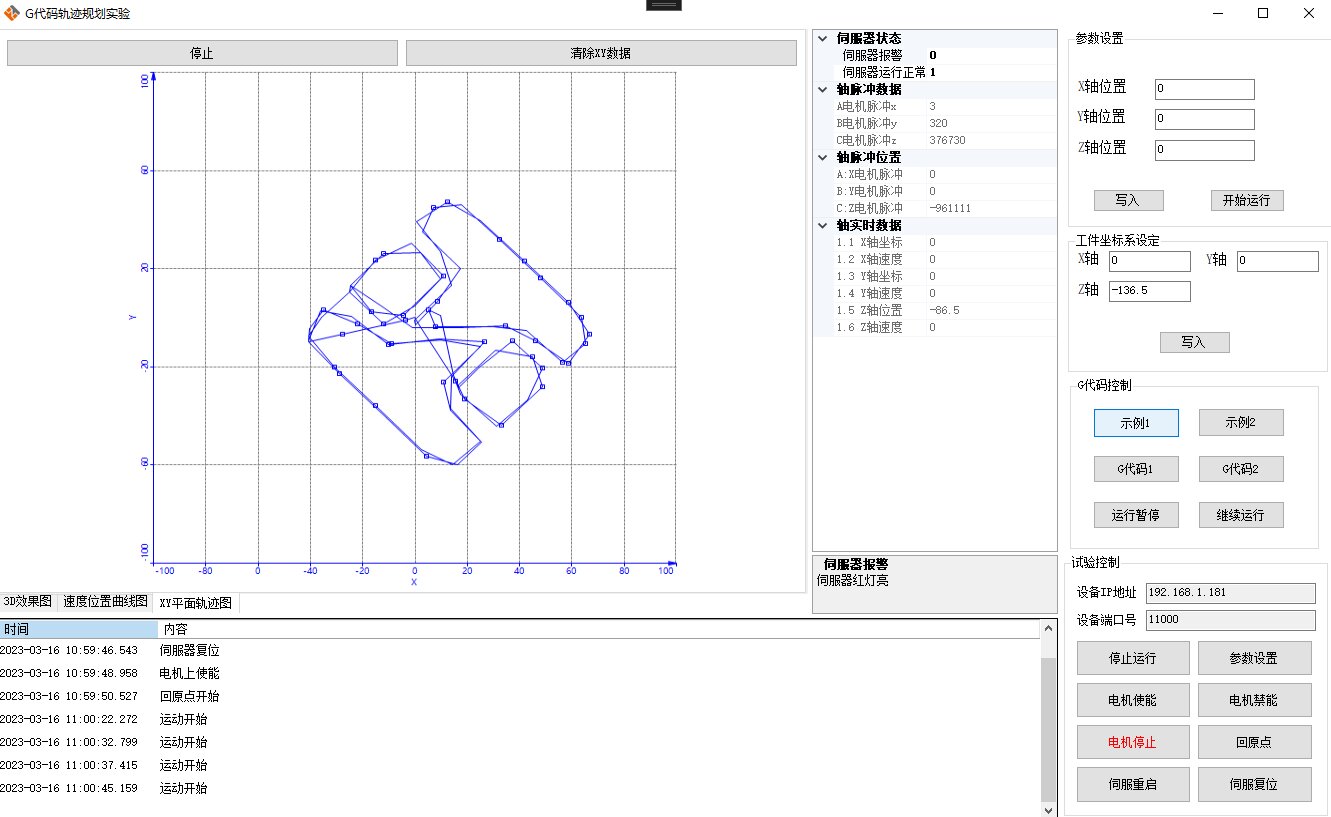
Task: Collapse the 轴脉冲数据 group
Action: point(822,90)
